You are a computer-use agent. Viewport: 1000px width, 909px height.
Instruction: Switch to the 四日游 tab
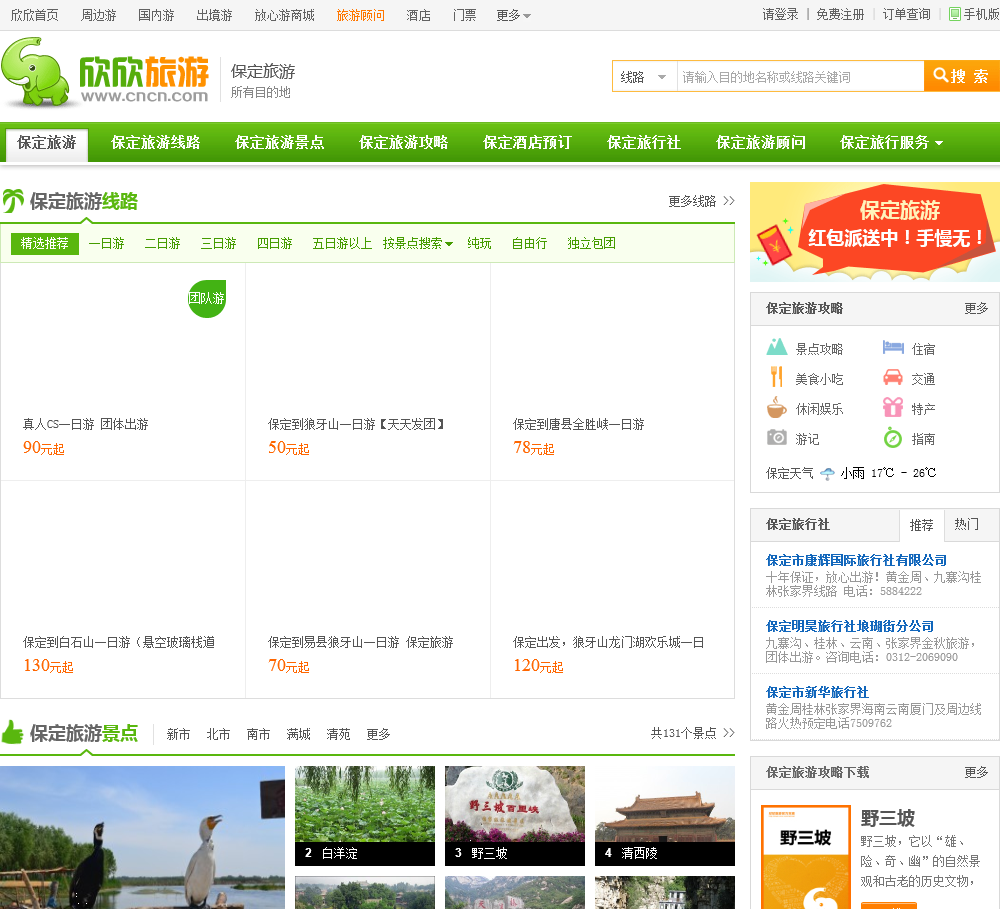pyautogui.click(x=275, y=243)
